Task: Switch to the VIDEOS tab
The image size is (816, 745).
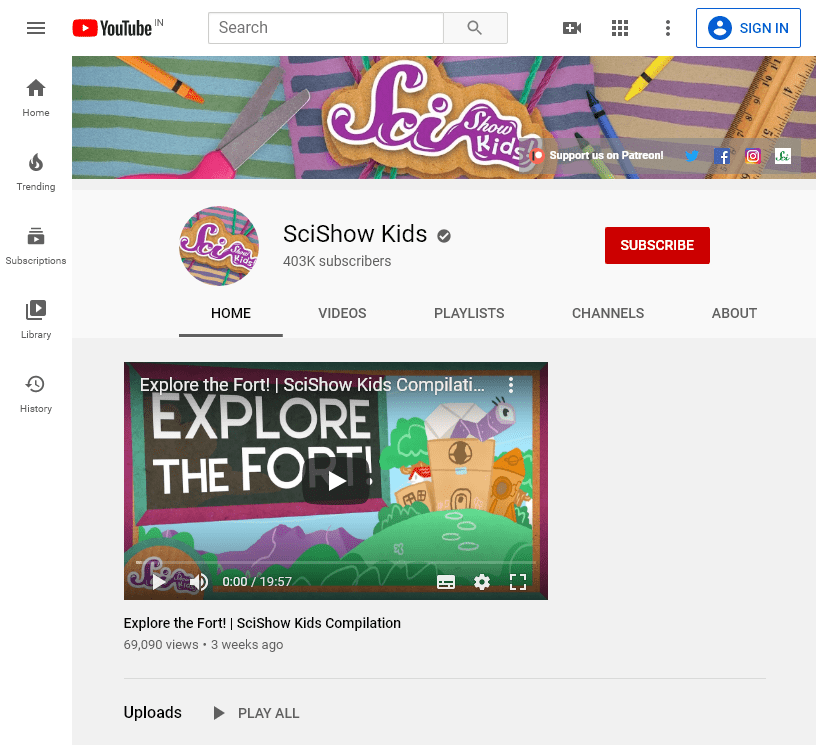Action: click(x=342, y=313)
